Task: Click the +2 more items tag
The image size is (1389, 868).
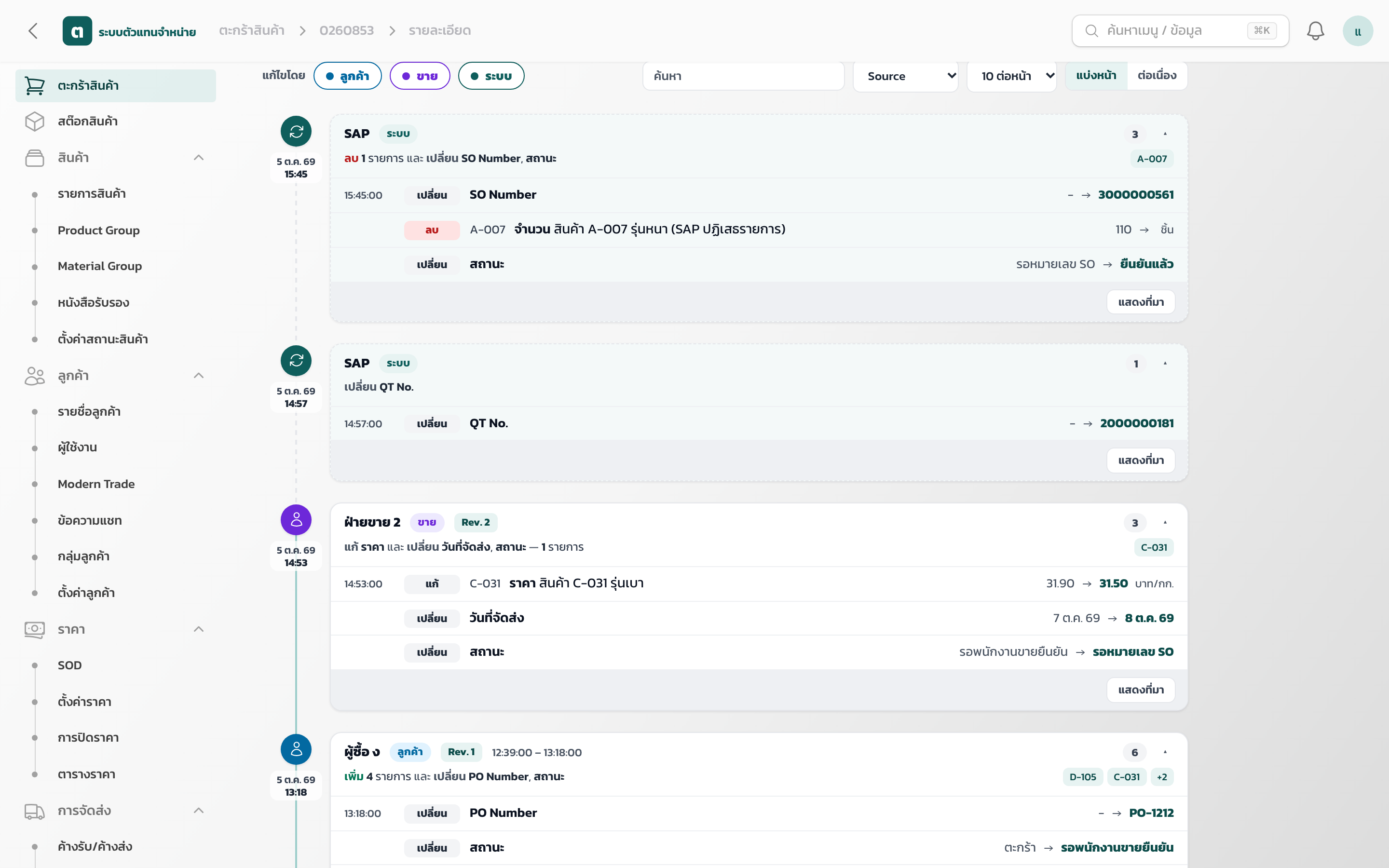Action: [x=1162, y=777]
